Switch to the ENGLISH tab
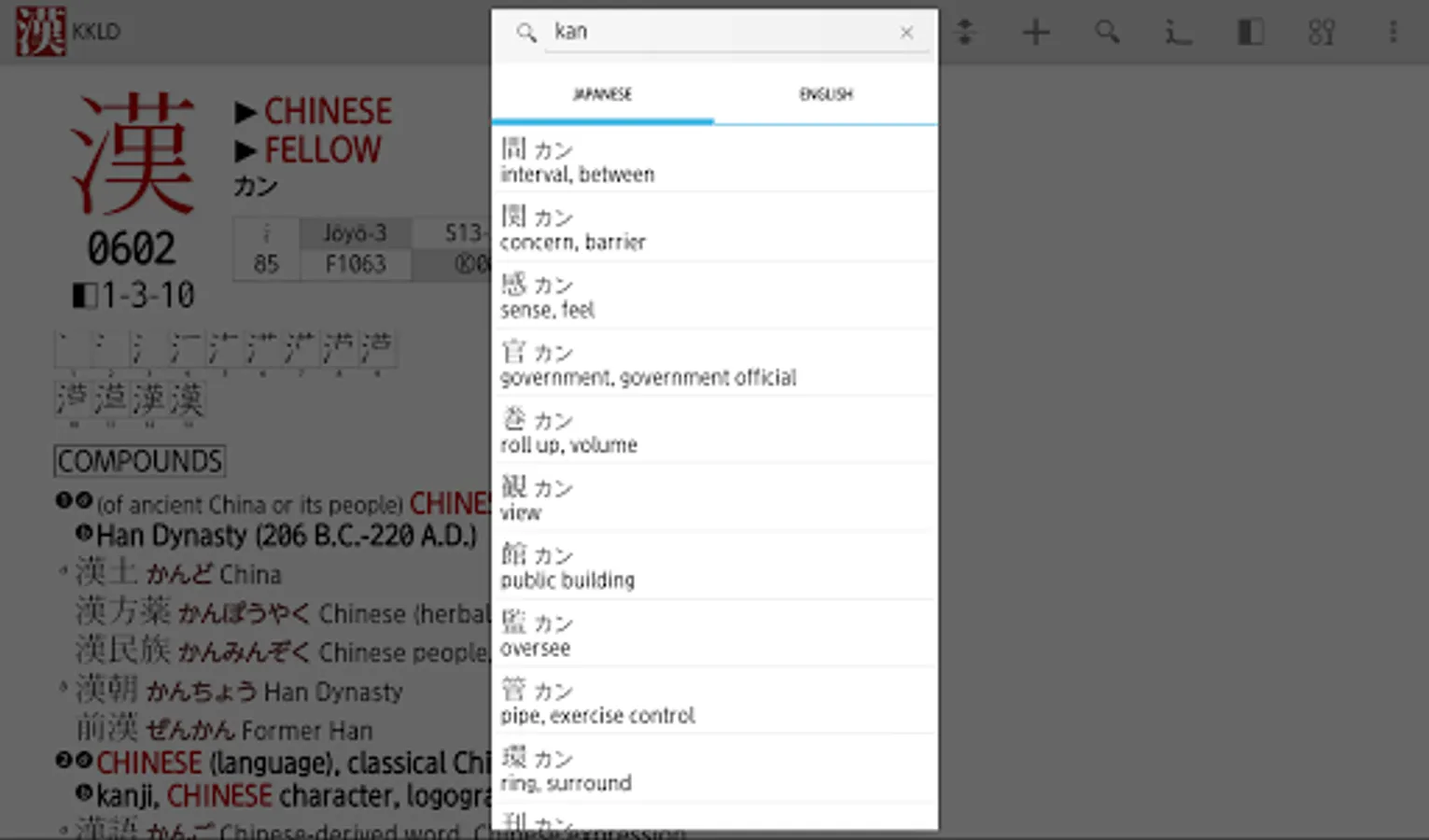 coord(826,94)
